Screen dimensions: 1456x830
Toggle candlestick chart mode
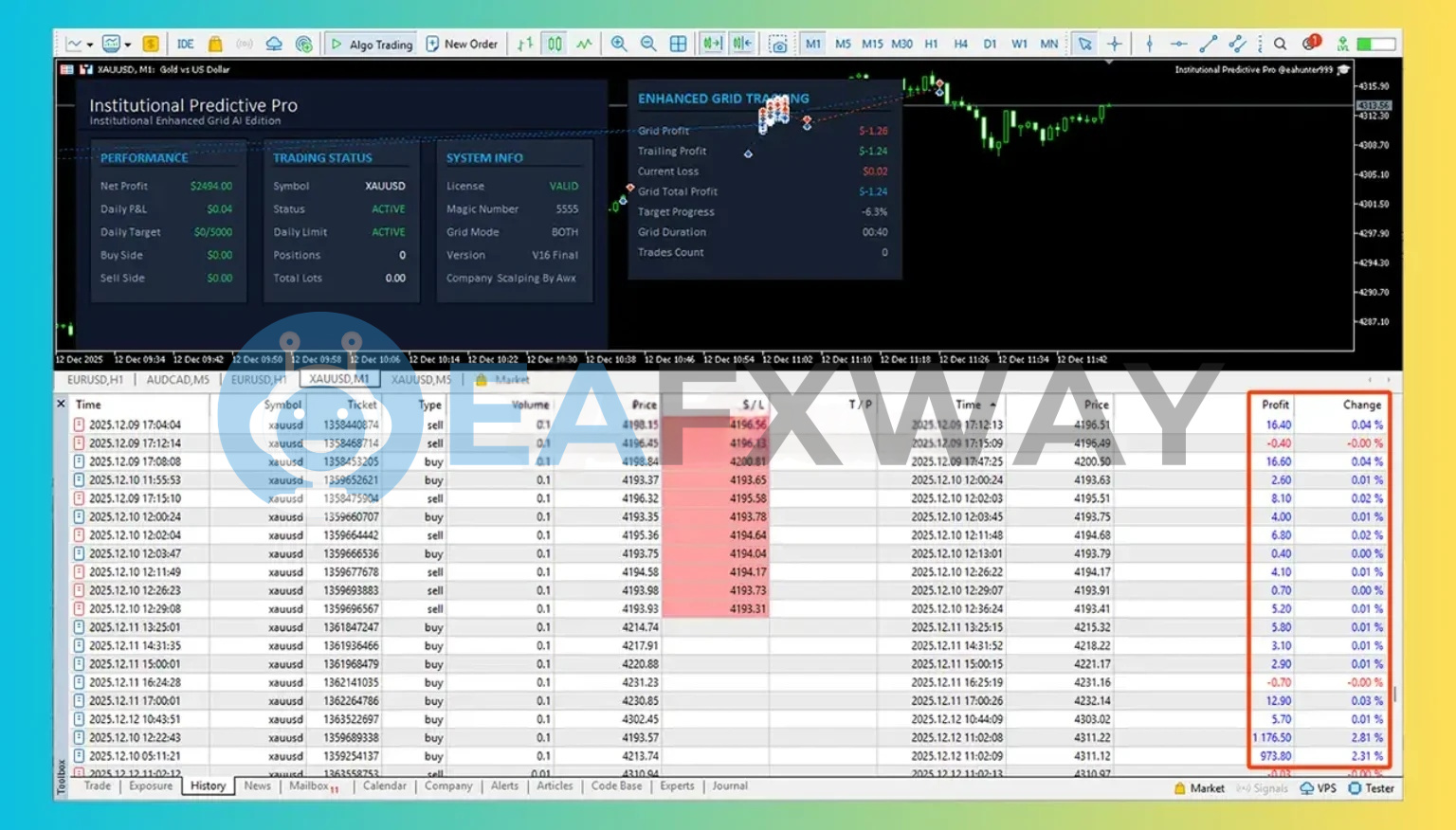click(x=555, y=44)
